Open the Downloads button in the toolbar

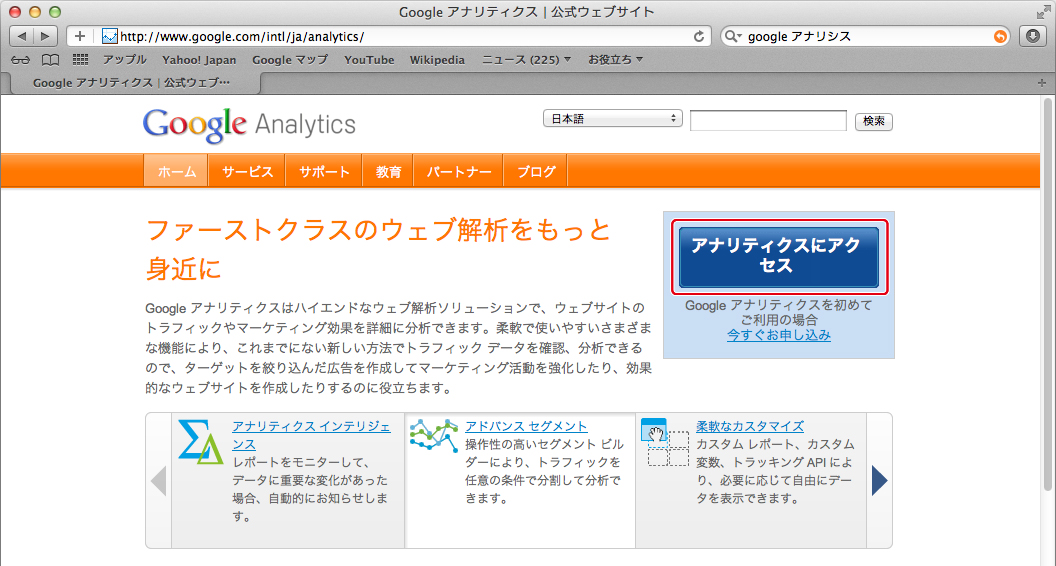coord(1033,36)
